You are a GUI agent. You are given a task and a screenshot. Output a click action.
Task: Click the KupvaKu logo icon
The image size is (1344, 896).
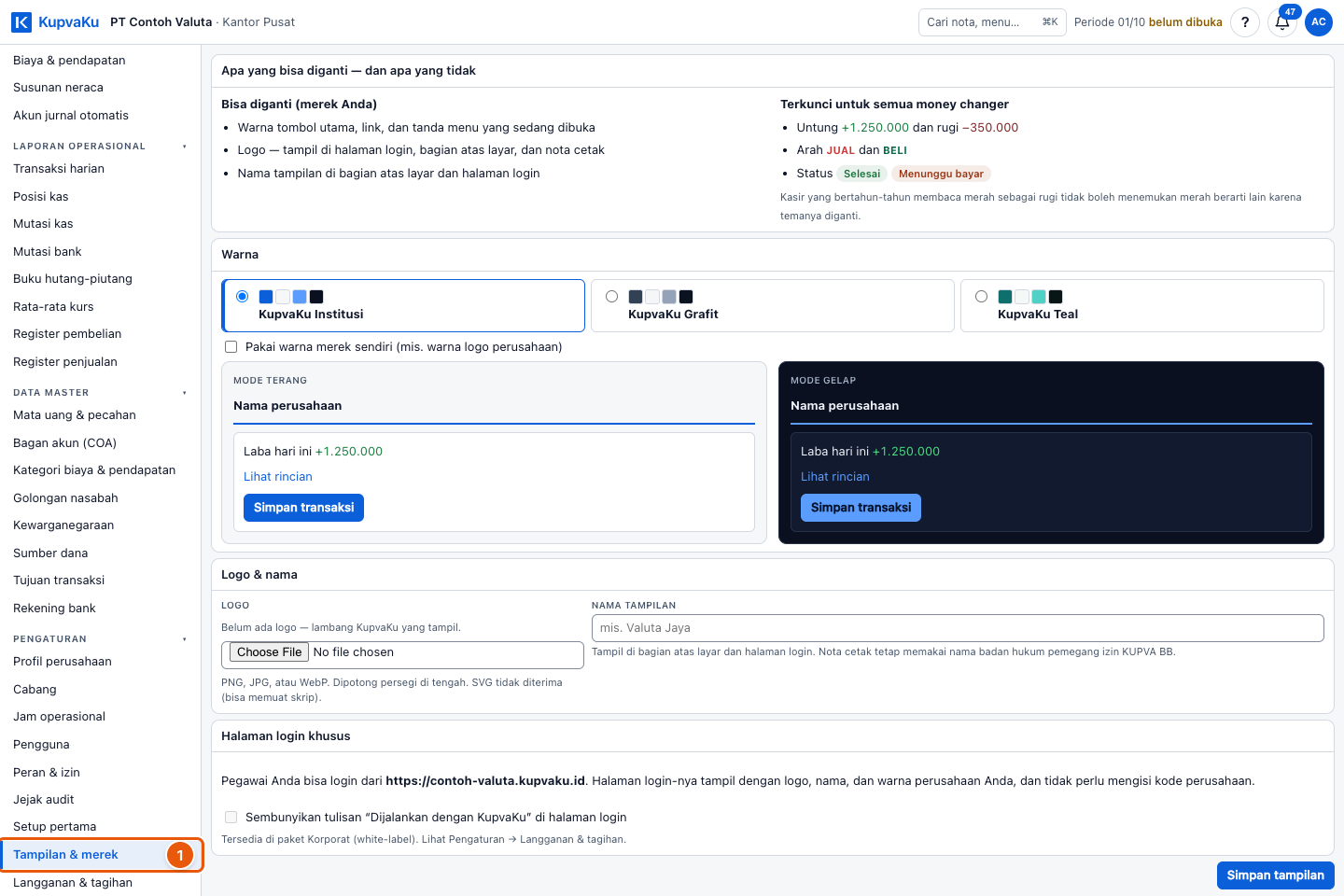(21, 22)
